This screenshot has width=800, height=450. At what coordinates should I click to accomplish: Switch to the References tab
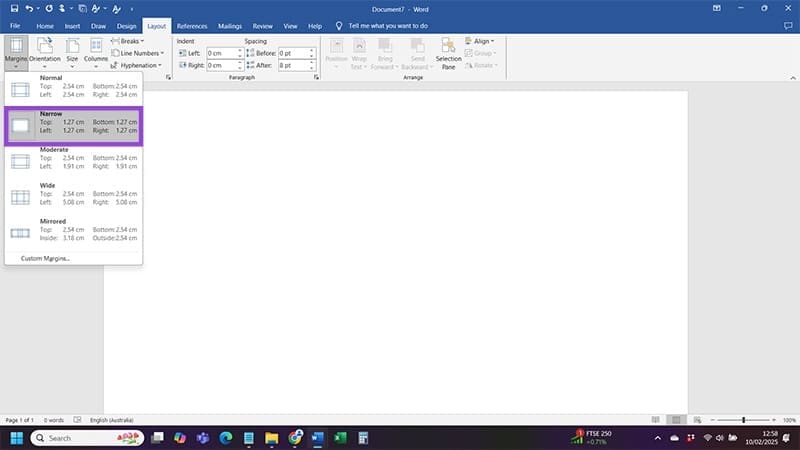pyautogui.click(x=191, y=25)
